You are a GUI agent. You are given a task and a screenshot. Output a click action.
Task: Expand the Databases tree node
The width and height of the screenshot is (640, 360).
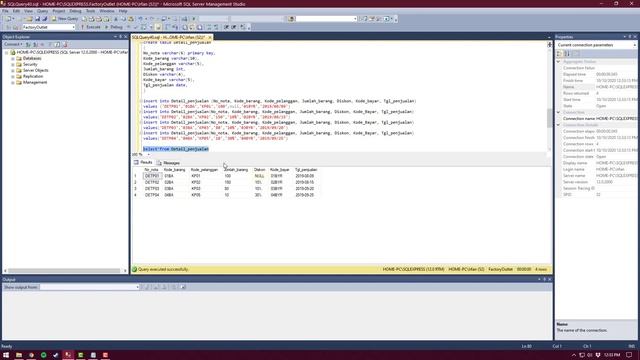(x=13, y=58)
